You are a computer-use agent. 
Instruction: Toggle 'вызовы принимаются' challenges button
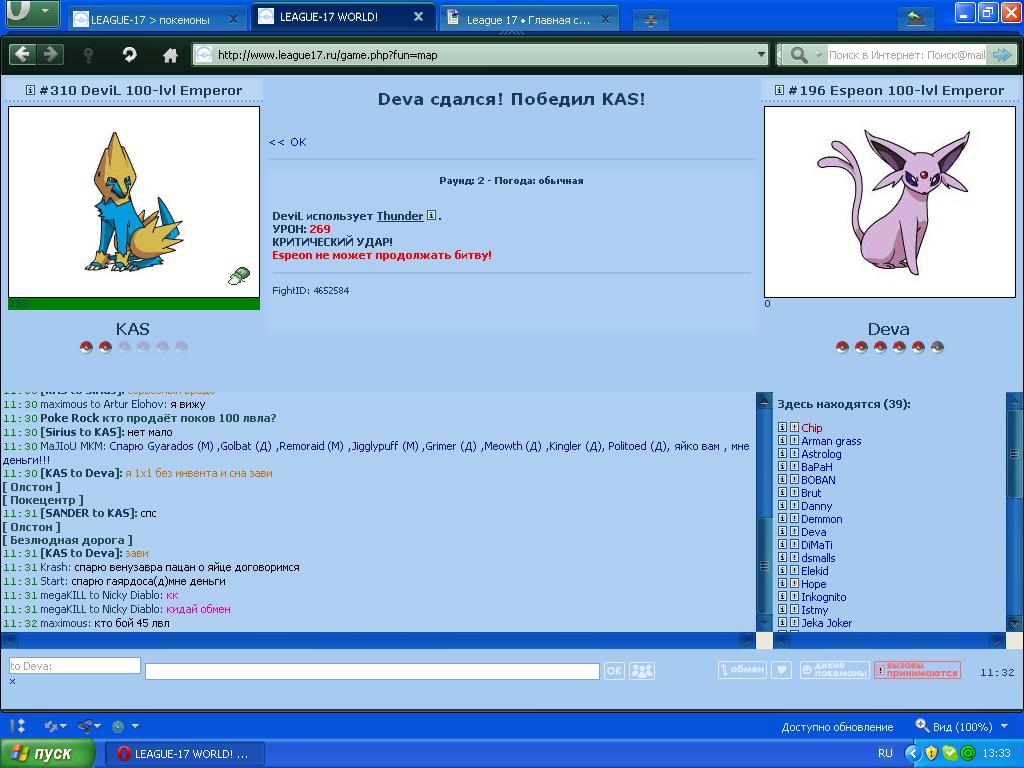point(918,669)
